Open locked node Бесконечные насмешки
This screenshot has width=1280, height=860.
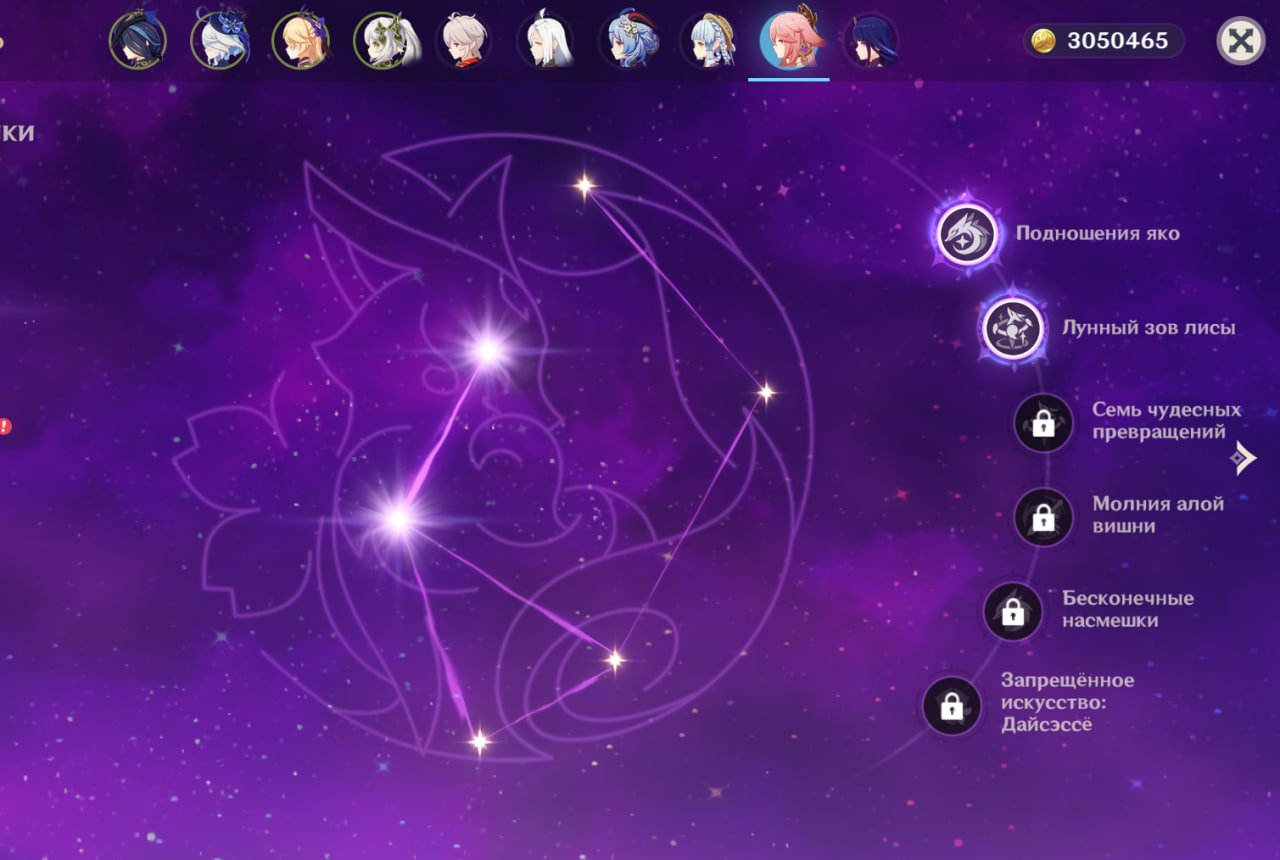pos(1013,611)
